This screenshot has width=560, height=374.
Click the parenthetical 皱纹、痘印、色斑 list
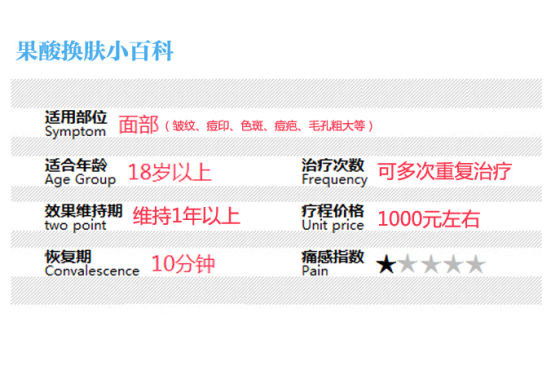click(269, 126)
